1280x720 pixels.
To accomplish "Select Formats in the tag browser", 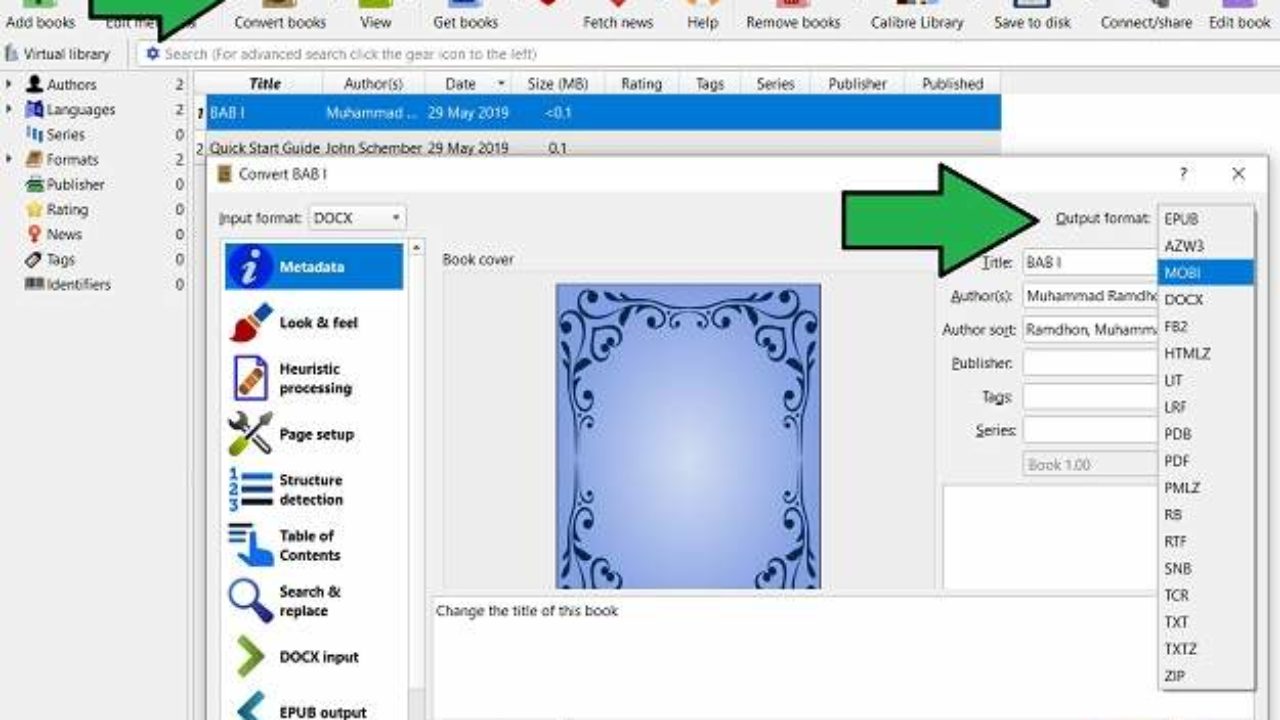I will click(x=72, y=160).
